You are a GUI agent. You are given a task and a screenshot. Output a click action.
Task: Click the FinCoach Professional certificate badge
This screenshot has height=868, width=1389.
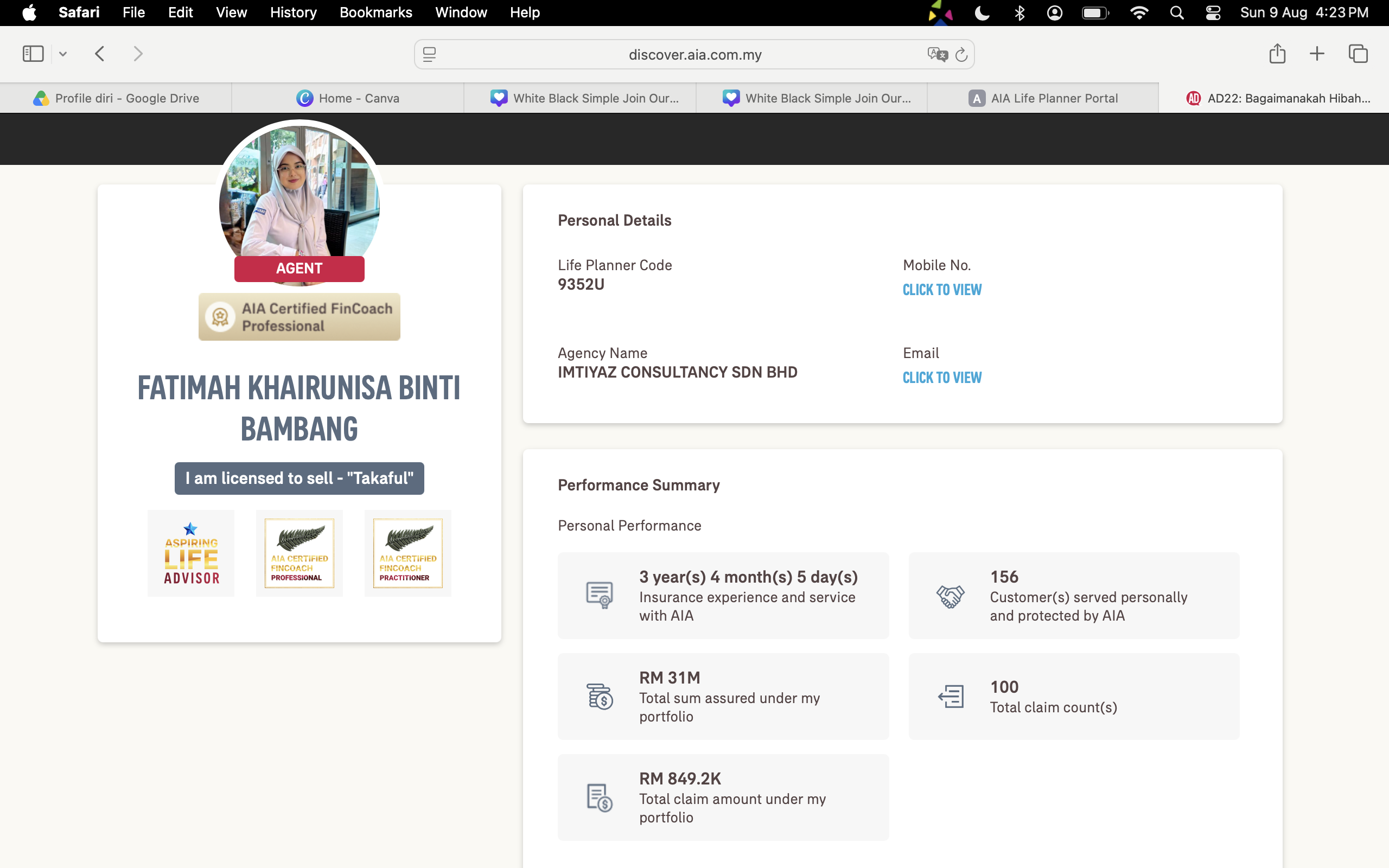pyautogui.click(x=299, y=553)
